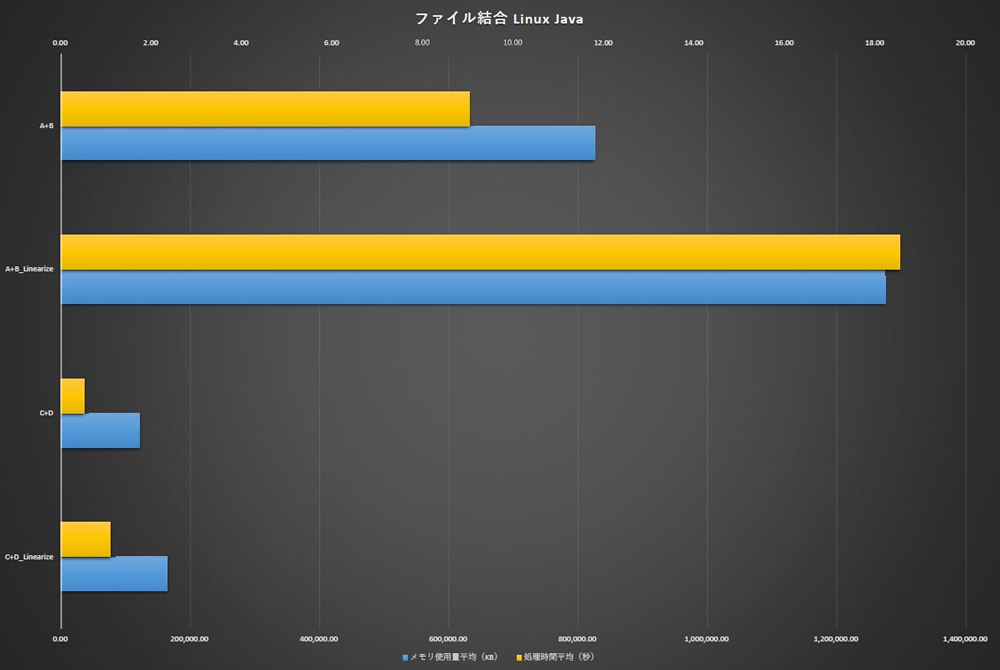1000x670 pixels.
Task: Click the A+B_Linearize category axis label
Action: point(29,269)
